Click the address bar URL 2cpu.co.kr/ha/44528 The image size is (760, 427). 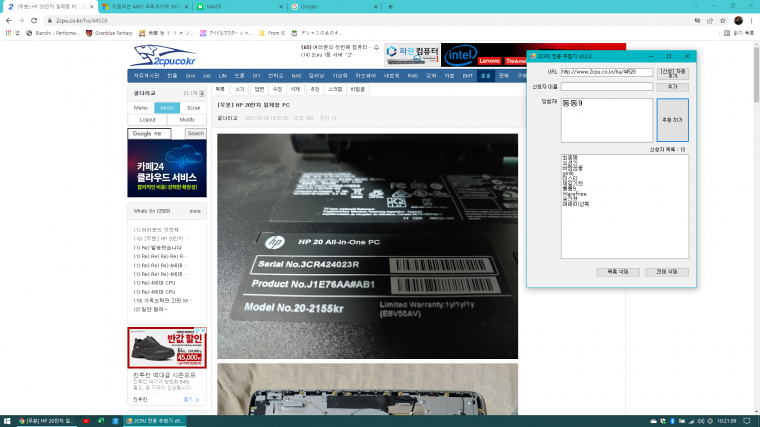tap(81, 21)
